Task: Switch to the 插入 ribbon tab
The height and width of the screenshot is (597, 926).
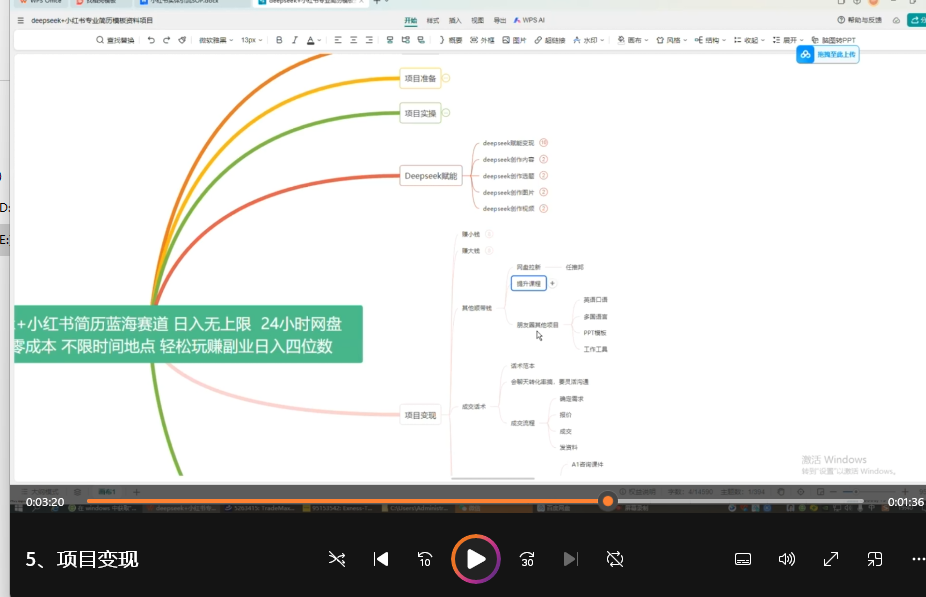Action: (x=455, y=20)
